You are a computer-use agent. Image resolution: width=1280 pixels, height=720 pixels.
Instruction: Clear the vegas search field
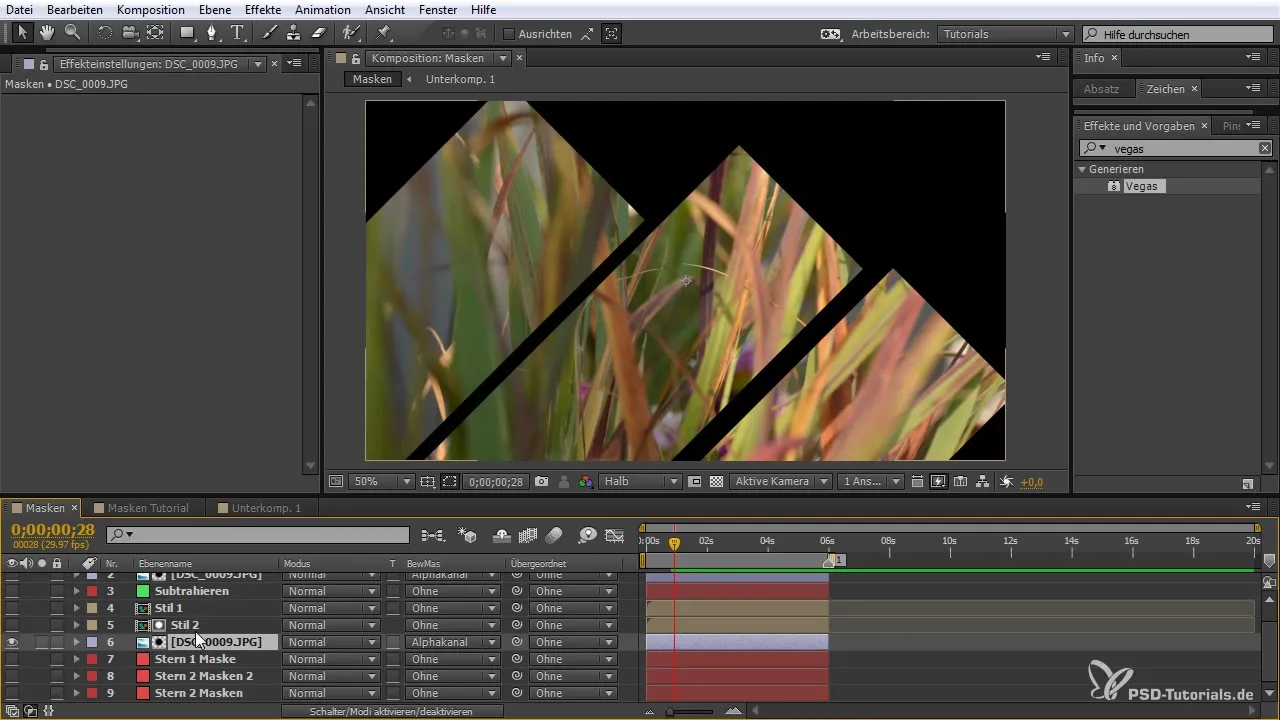pos(1265,148)
